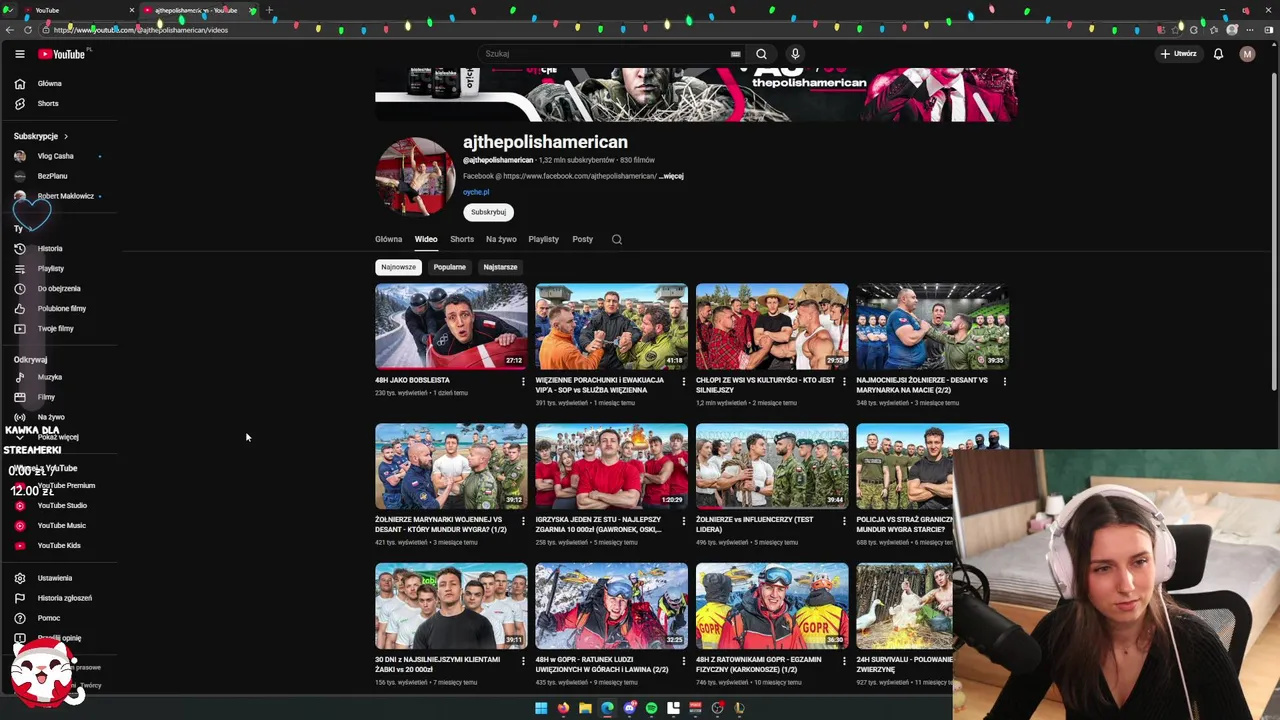Viewport: 1280px width, 720px height.
Task: Open Ustawienia settings
Action: [x=54, y=578]
